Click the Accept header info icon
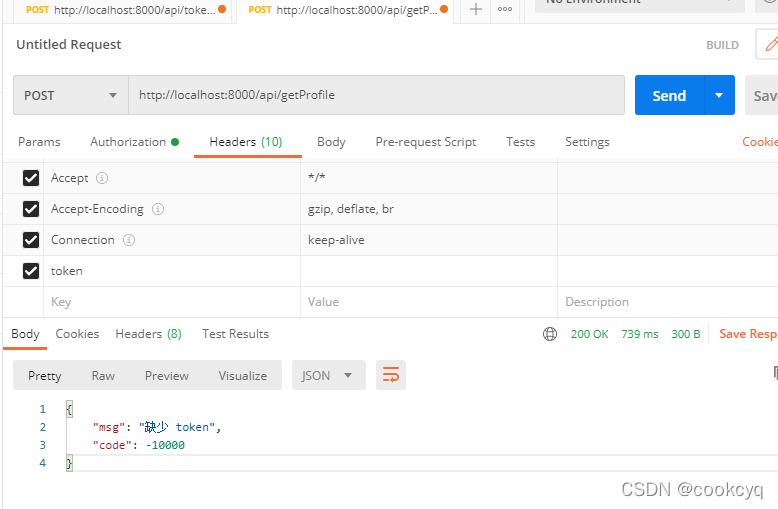 (x=102, y=178)
